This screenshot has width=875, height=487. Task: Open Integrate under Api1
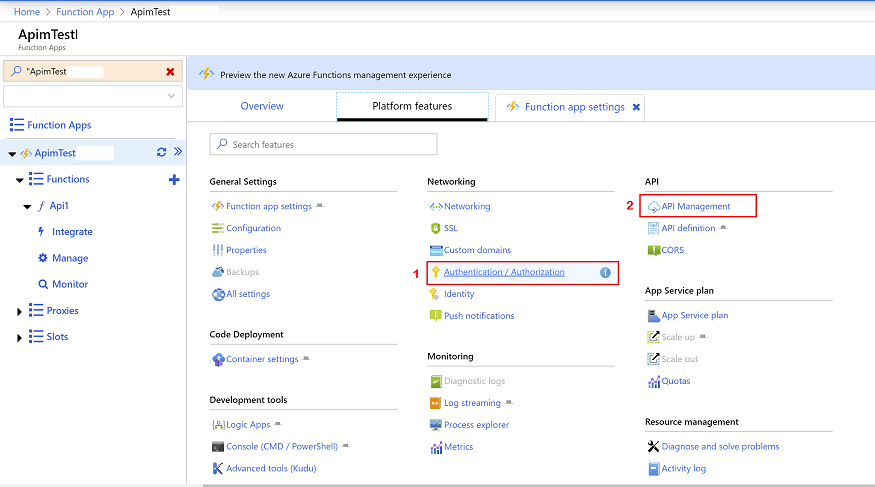72,232
